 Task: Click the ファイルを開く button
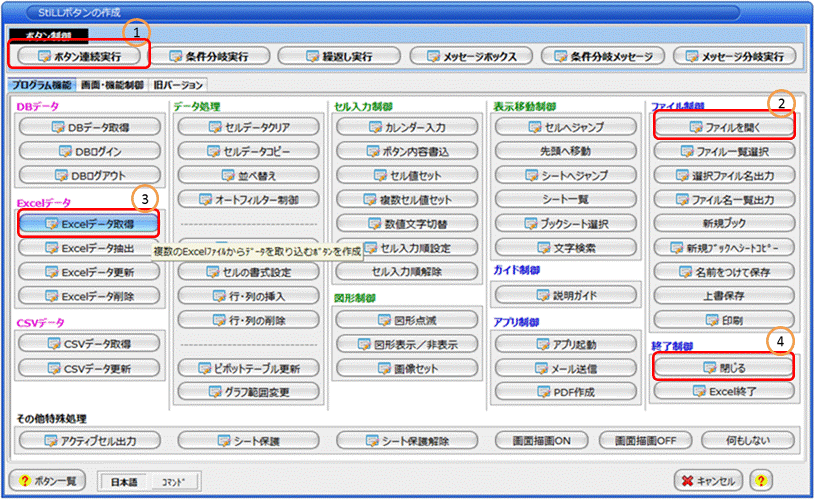[724, 127]
